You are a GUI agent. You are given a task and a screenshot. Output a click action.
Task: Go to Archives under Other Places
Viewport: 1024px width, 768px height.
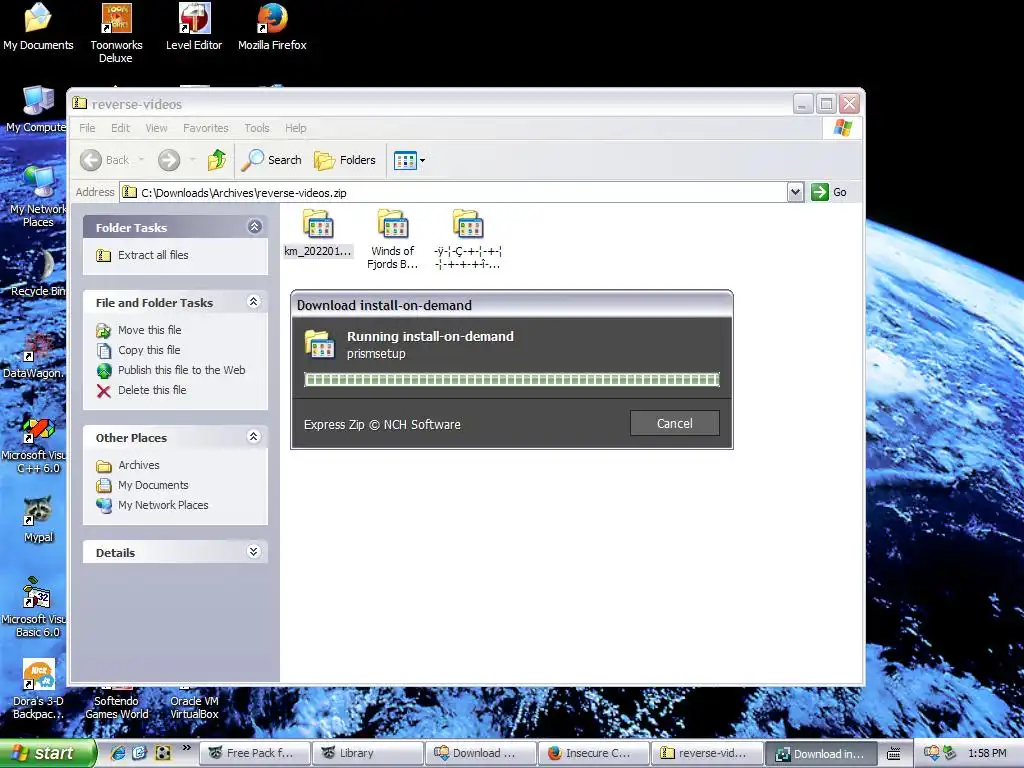[x=128, y=465]
